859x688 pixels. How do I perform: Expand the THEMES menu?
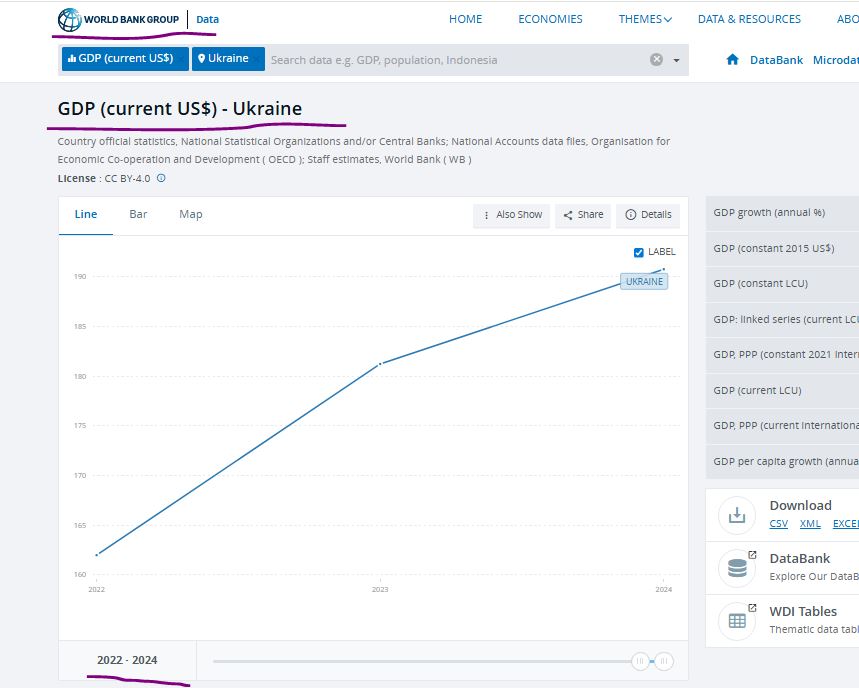pos(645,19)
